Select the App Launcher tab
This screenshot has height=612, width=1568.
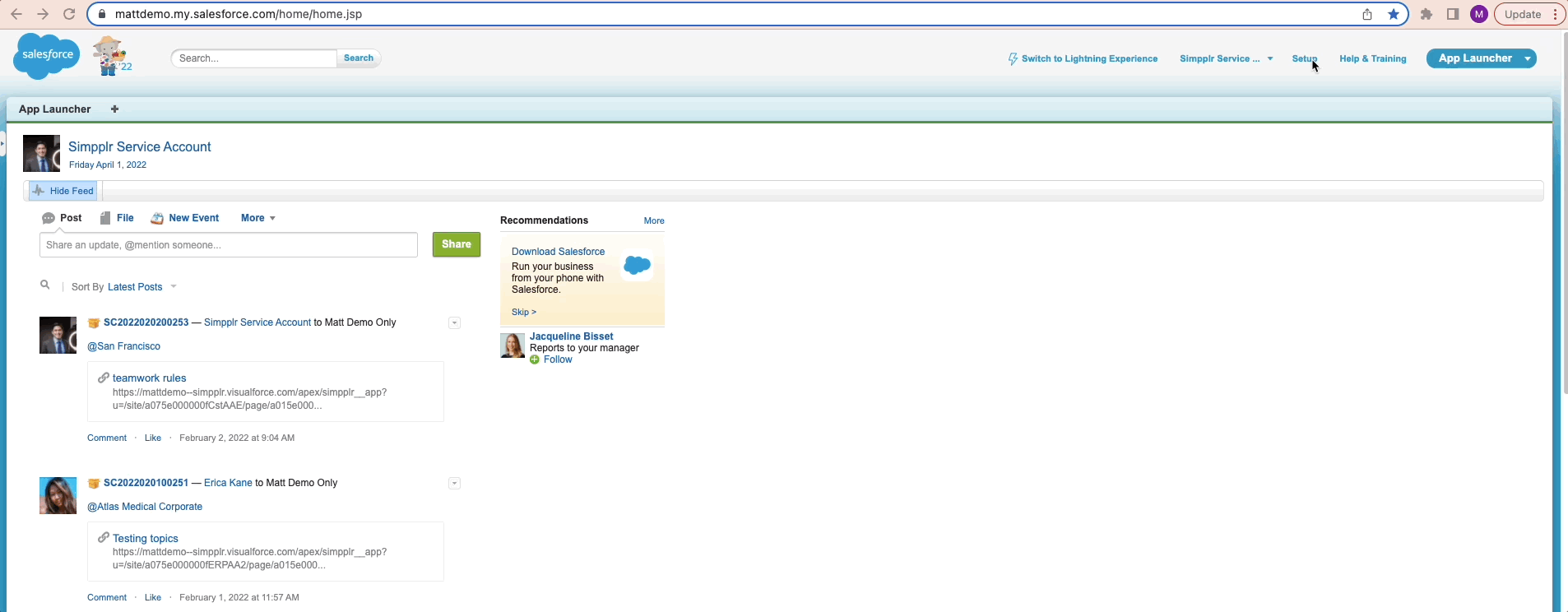click(54, 109)
